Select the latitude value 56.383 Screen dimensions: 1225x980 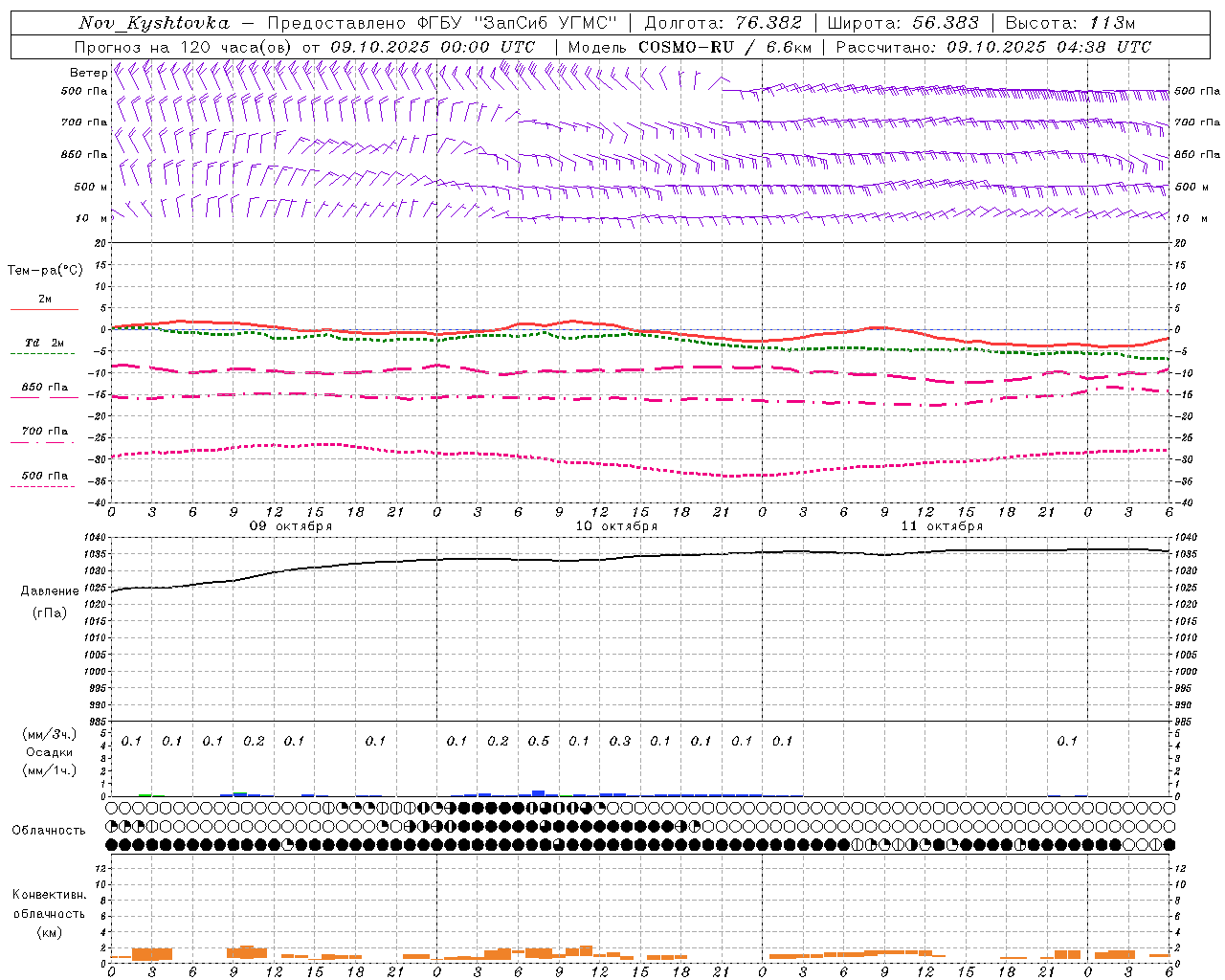944,23
